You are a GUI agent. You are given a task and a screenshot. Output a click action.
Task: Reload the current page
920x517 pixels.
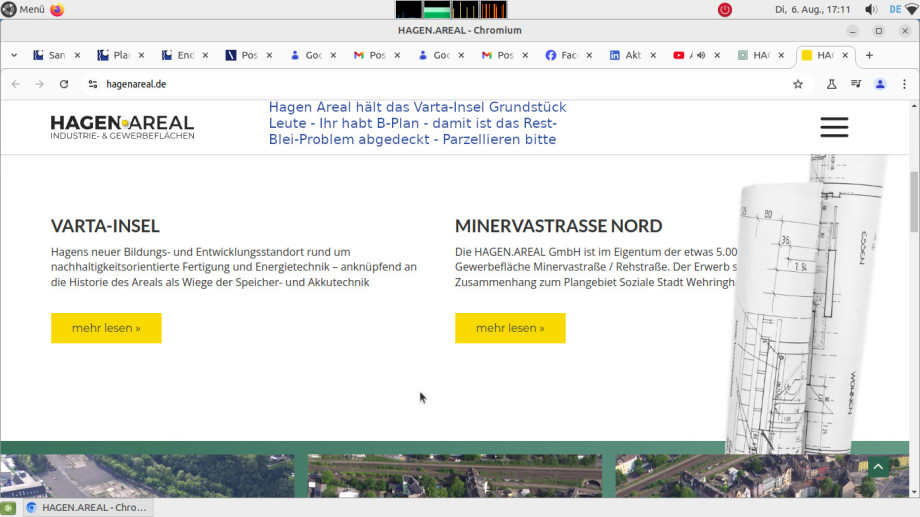pyautogui.click(x=64, y=84)
